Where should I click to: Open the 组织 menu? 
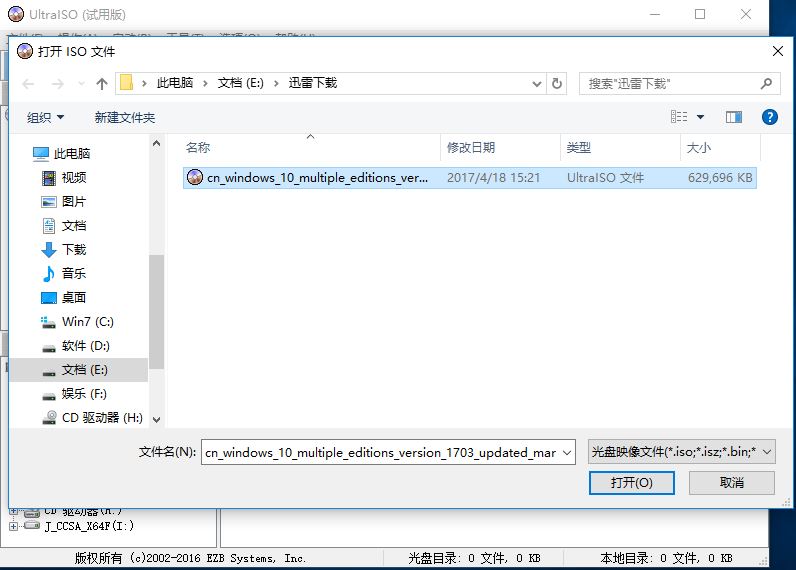click(x=45, y=118)
